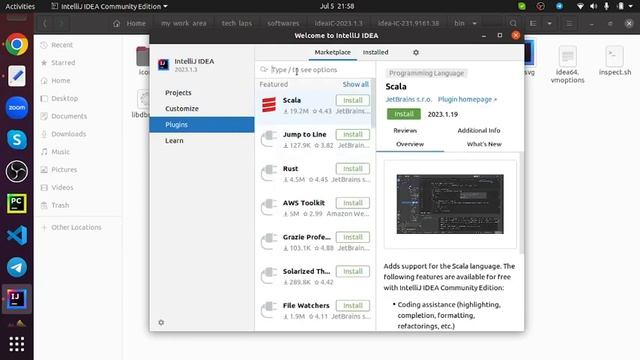Click the home icon in the Files path bar

coord(117,24)
